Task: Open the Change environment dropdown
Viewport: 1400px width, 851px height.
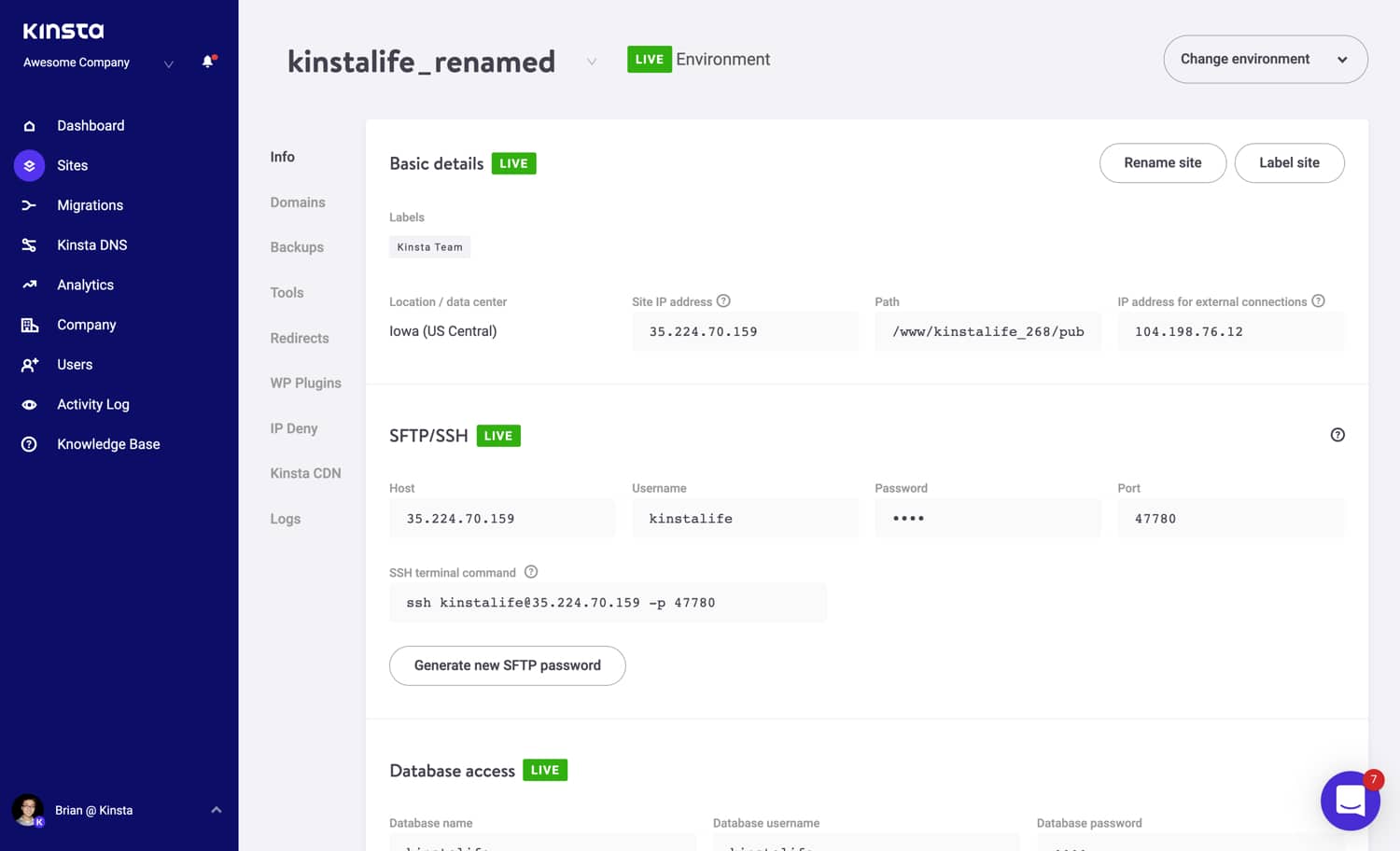Action: [1266, 59]
